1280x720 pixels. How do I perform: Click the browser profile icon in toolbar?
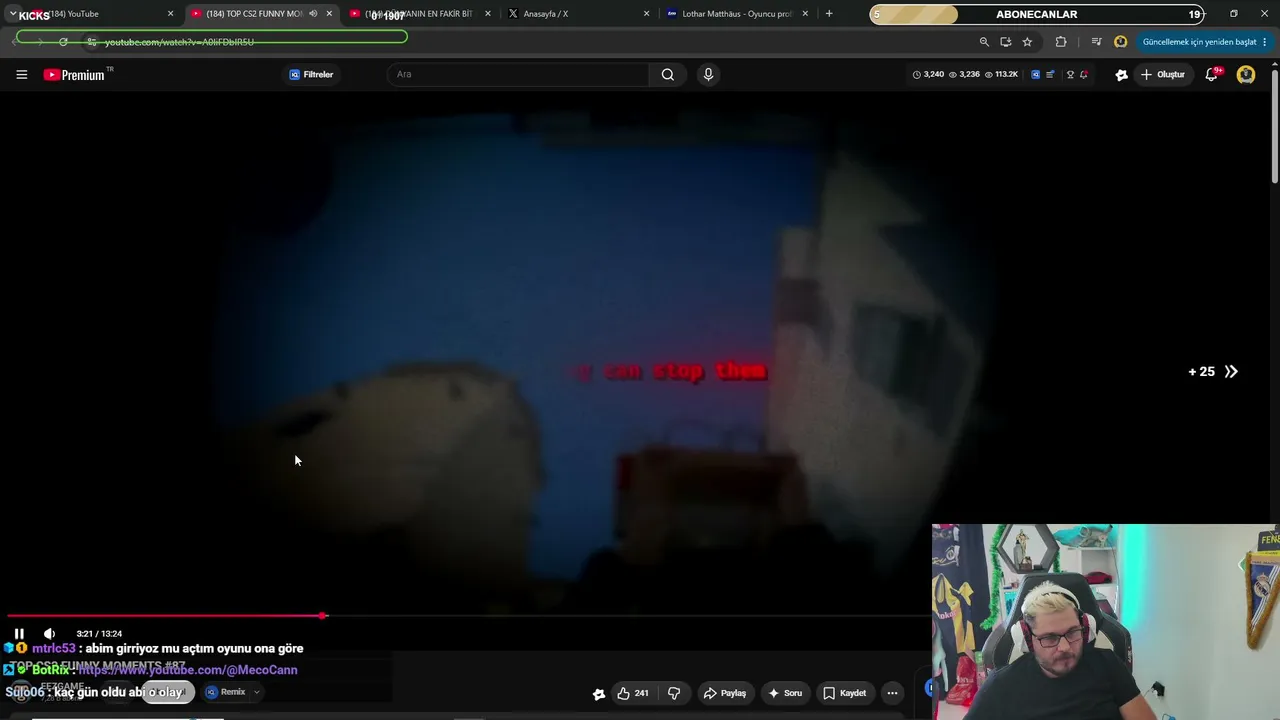coord(1121,42)
